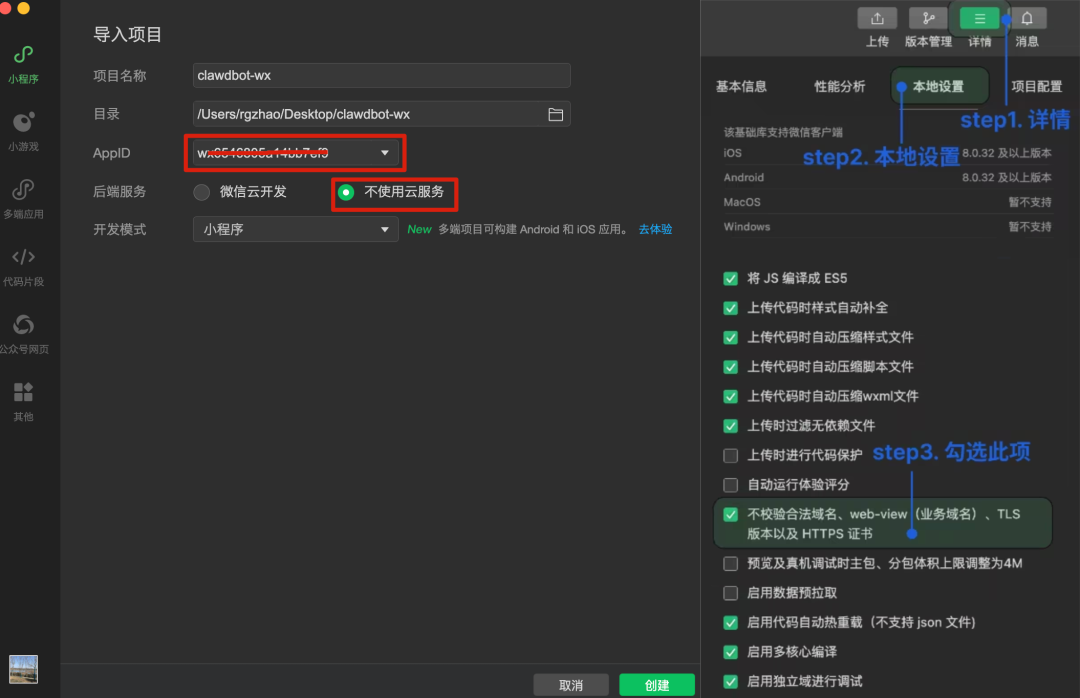Enable 上传时进行代码保护 checkbox
The width and height of the screenshot is (1080, 698).
731,455
